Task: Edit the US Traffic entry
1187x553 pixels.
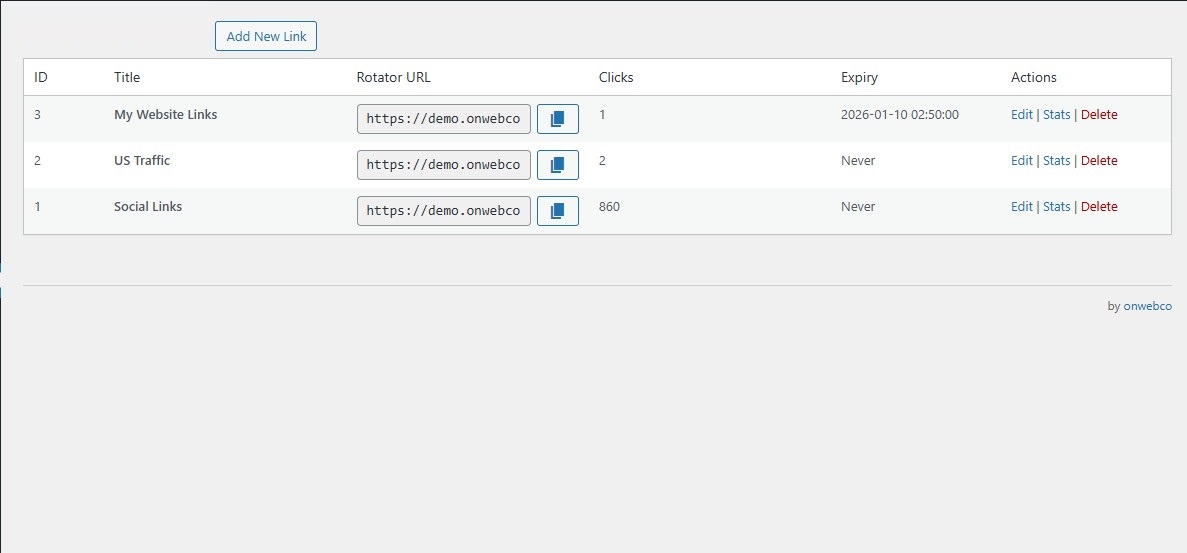Action: (1021, 160)
